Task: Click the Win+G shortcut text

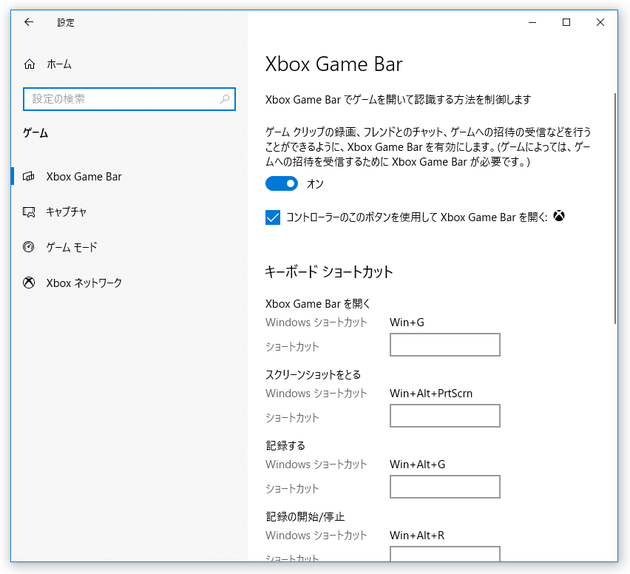Action: [x=407, y=323]
